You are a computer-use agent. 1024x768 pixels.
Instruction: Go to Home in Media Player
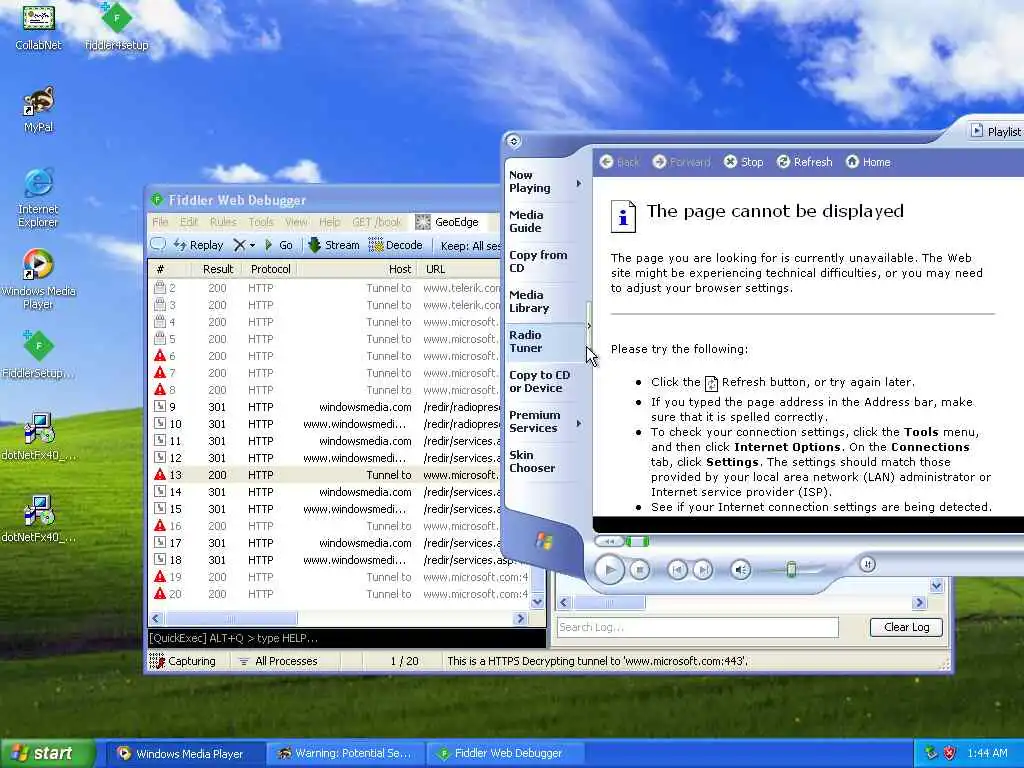pyautogui.click(x=868, y=162)
